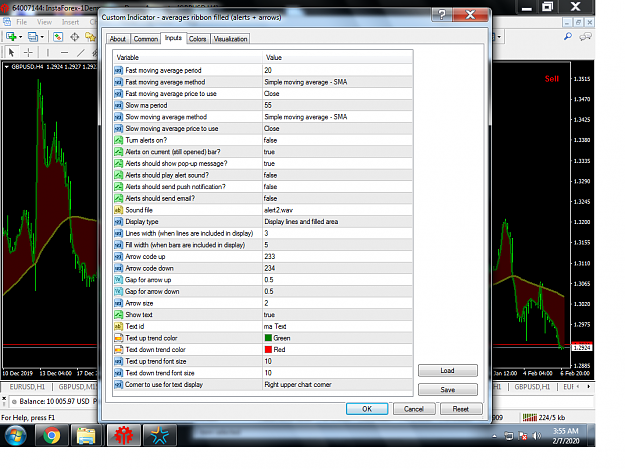Select the EURUSD,H1 chart tab

[27, 387]
